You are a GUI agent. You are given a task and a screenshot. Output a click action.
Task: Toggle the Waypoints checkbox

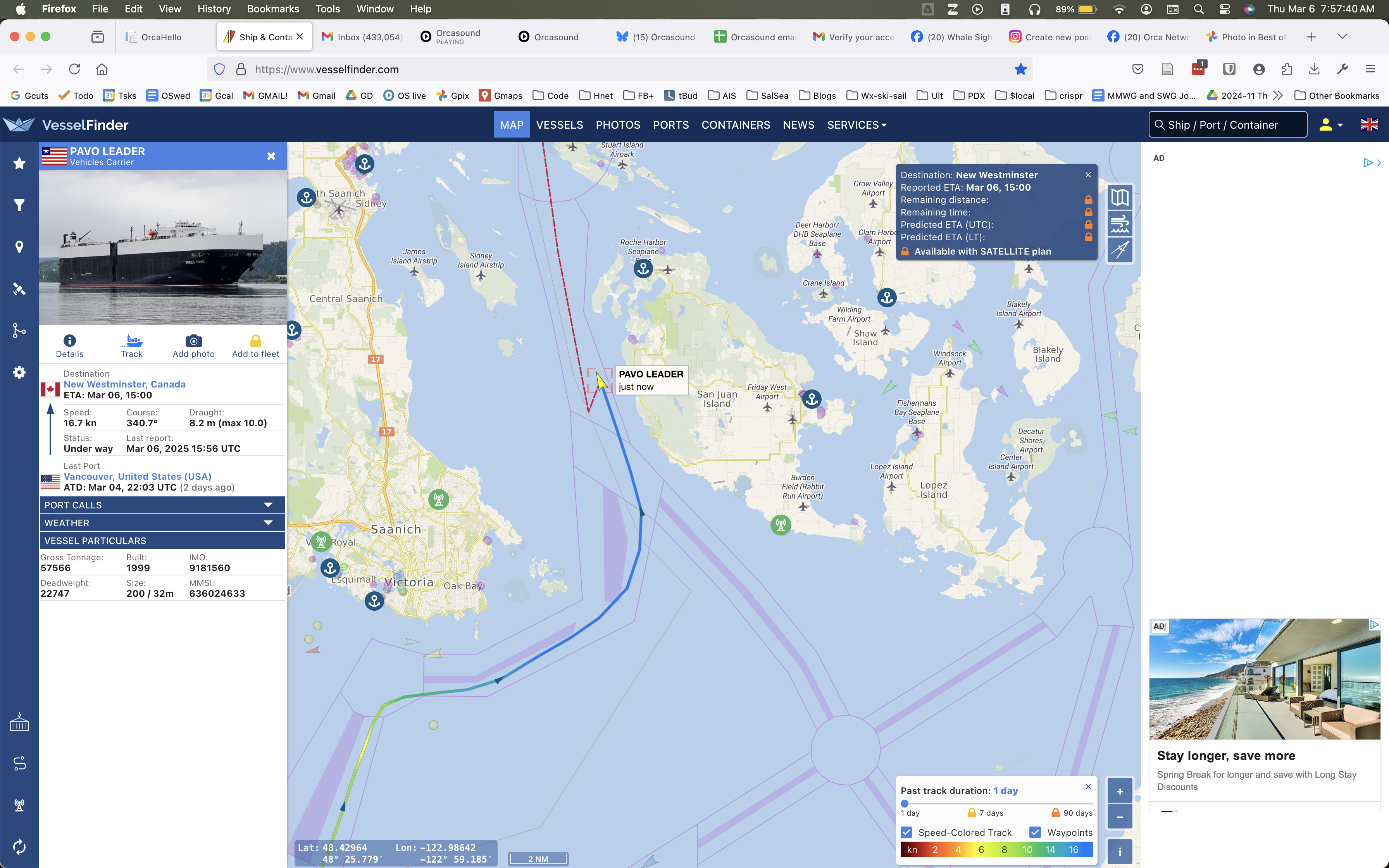tap(1035, 832)
